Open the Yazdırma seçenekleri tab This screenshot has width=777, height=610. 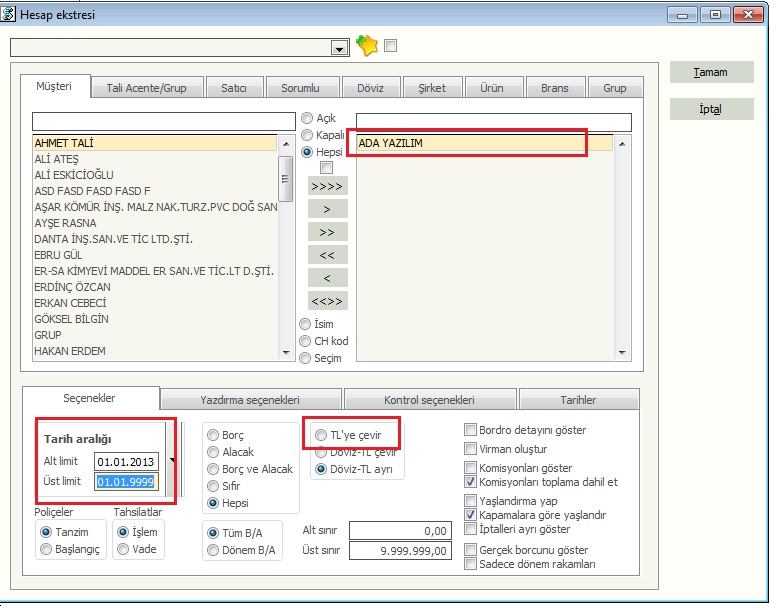pyautogui.click(x=250, y=400)
